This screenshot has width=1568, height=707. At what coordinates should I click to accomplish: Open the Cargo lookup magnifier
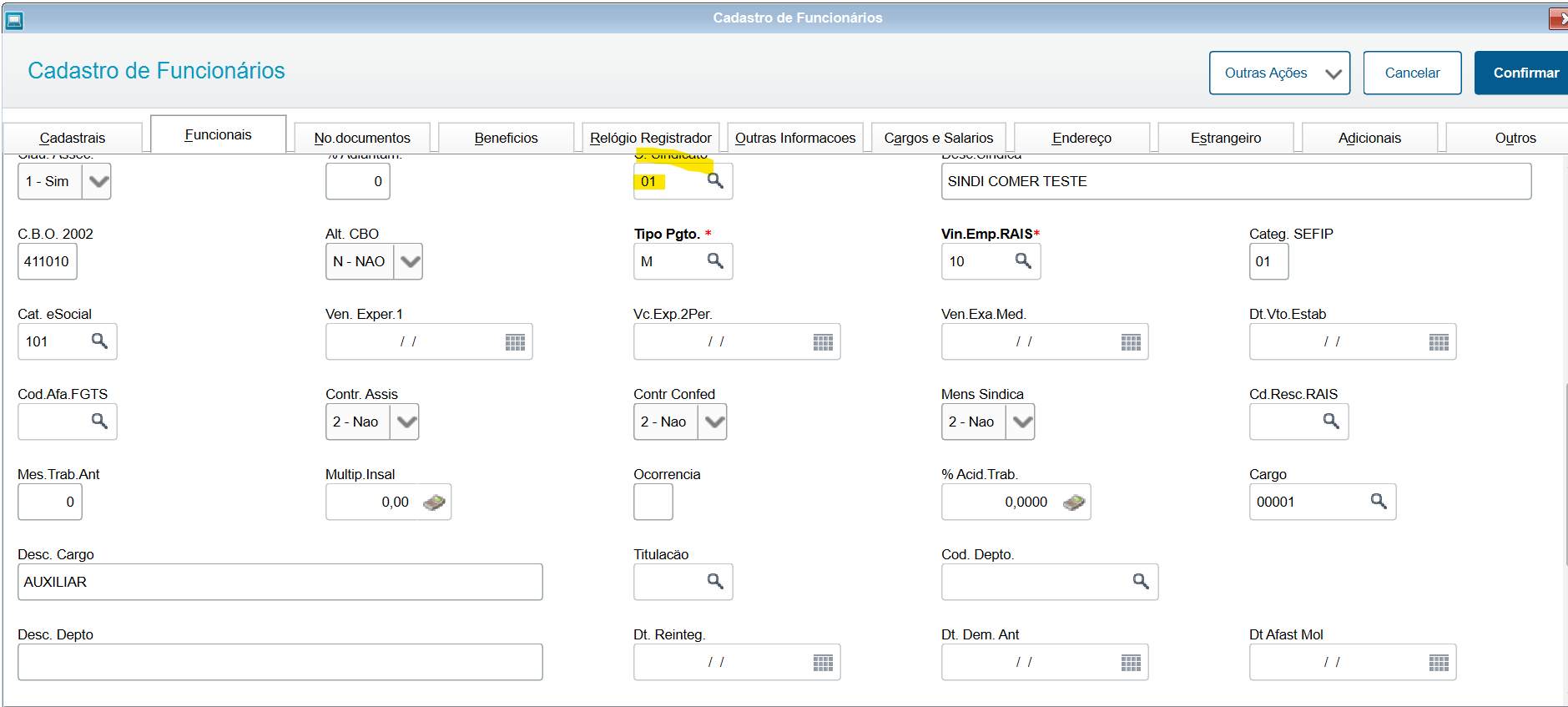(1379, 501)
